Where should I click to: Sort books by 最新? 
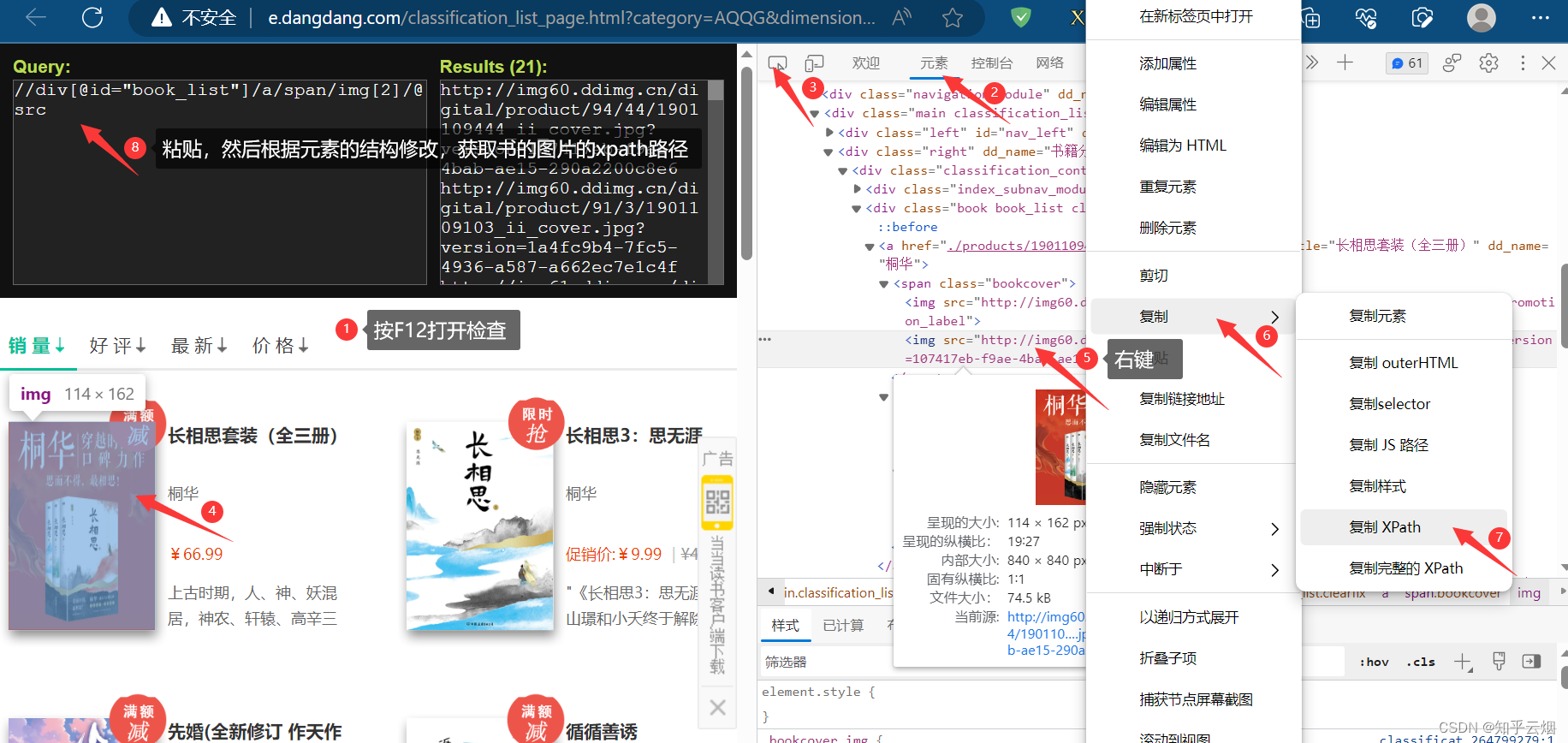point(199,346)
